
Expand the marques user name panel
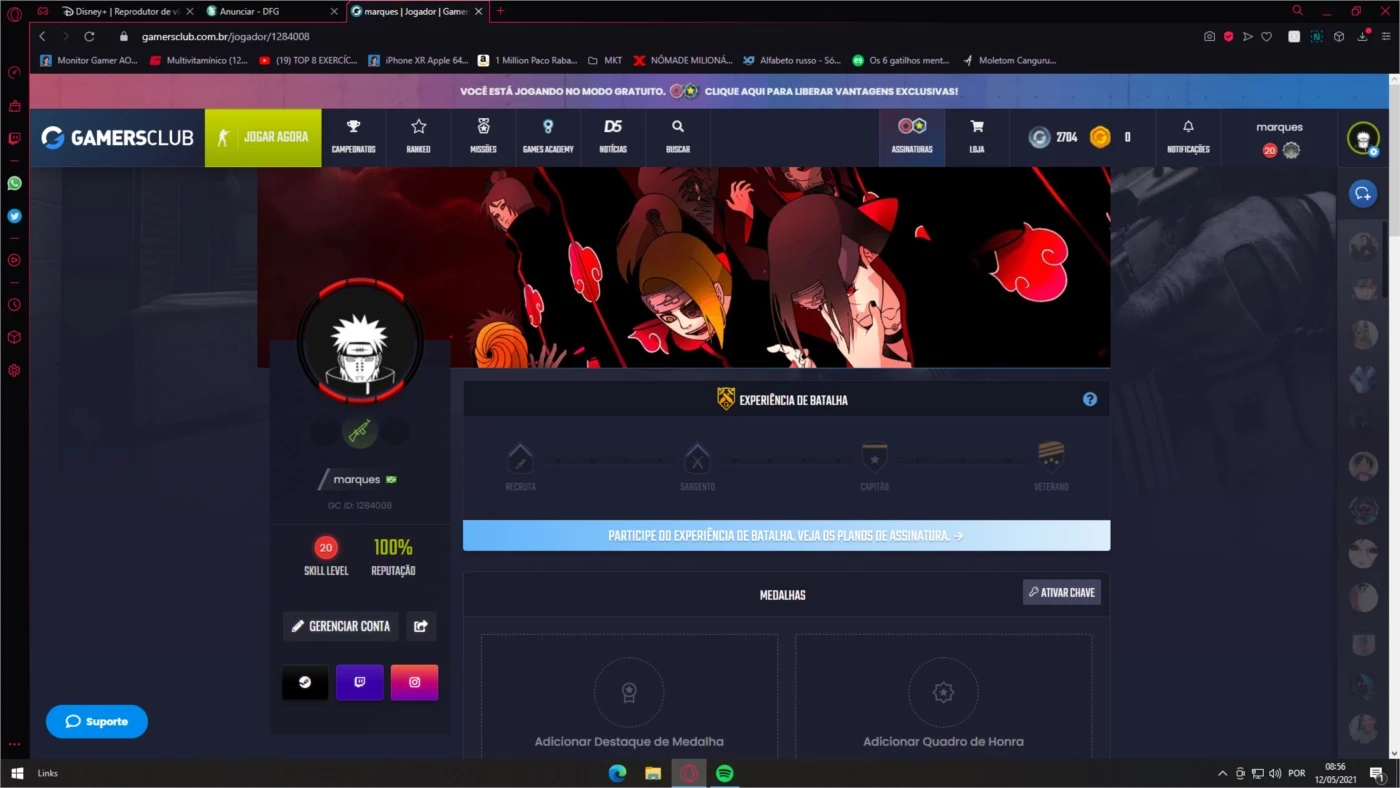point(1279,137)
